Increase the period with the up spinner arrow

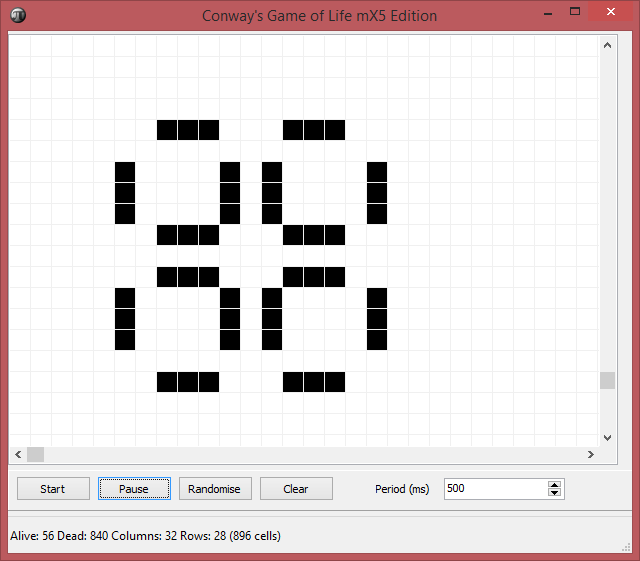pos(555,485)
